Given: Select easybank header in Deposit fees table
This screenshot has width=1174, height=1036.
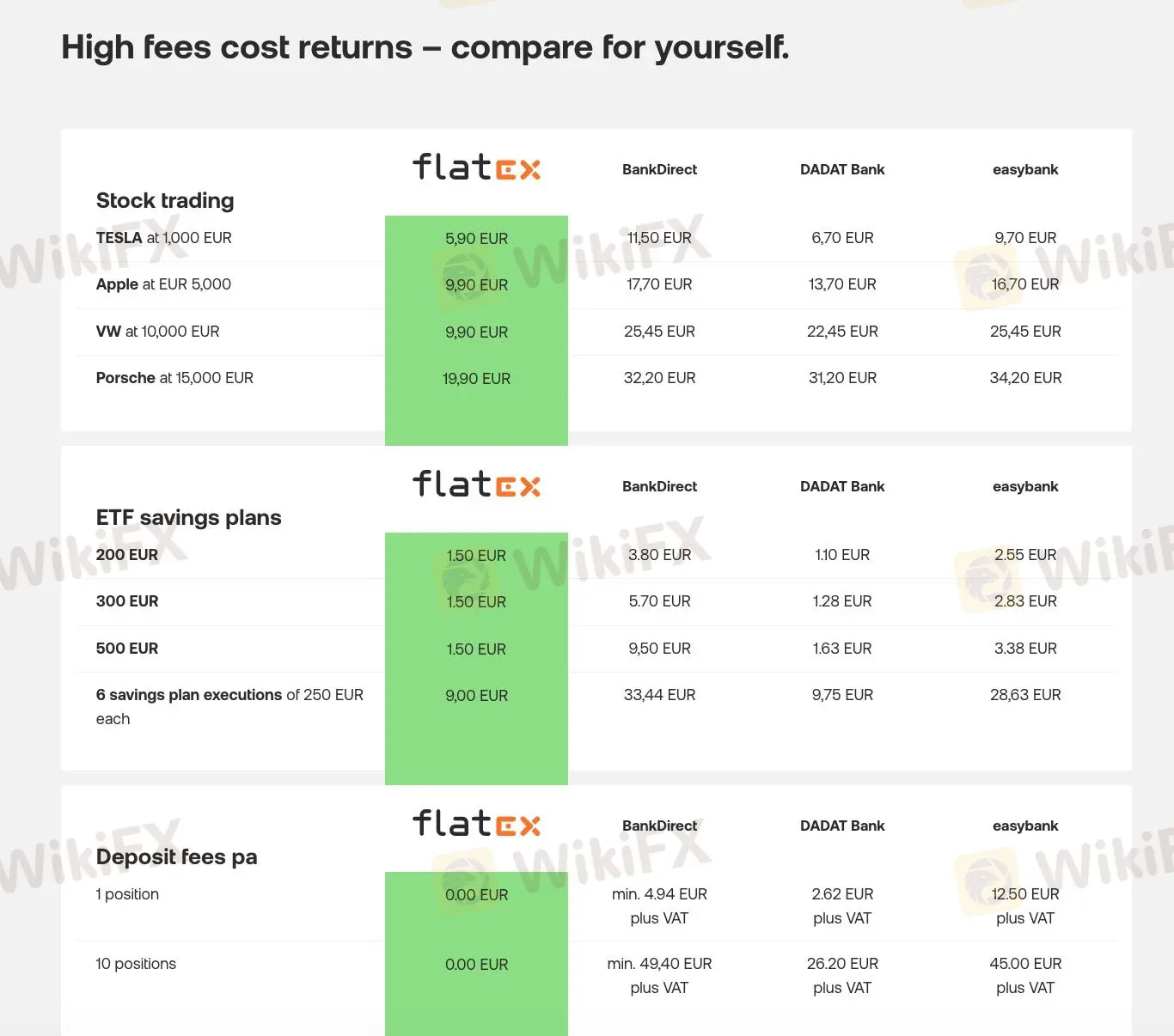Looking at the screenshot, I should coord(1024,826).
